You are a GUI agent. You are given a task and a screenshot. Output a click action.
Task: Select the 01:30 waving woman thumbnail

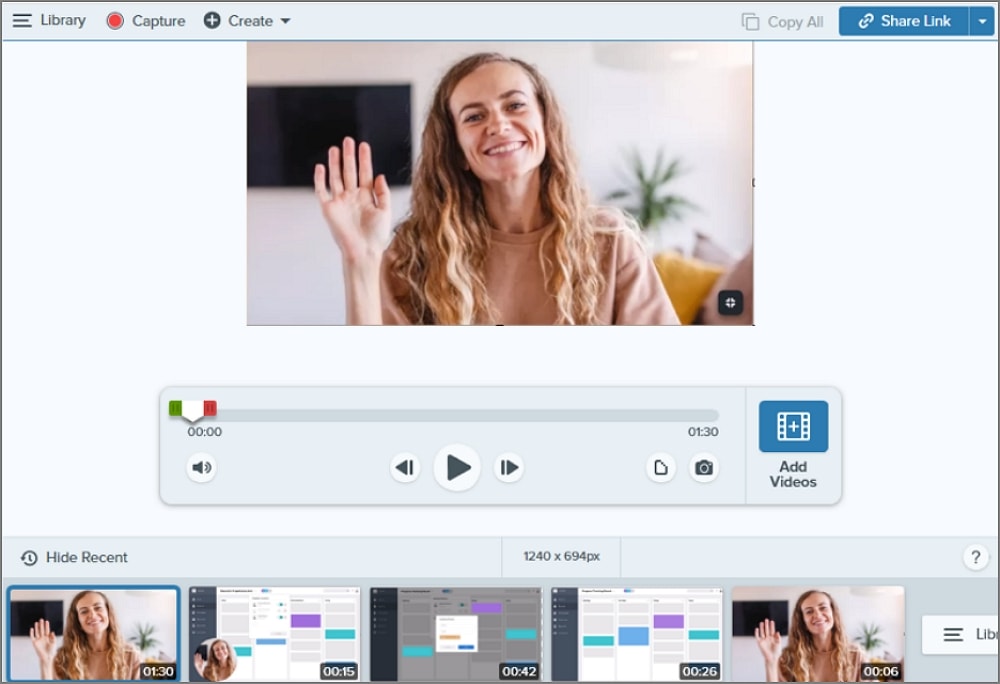(94, 634)
